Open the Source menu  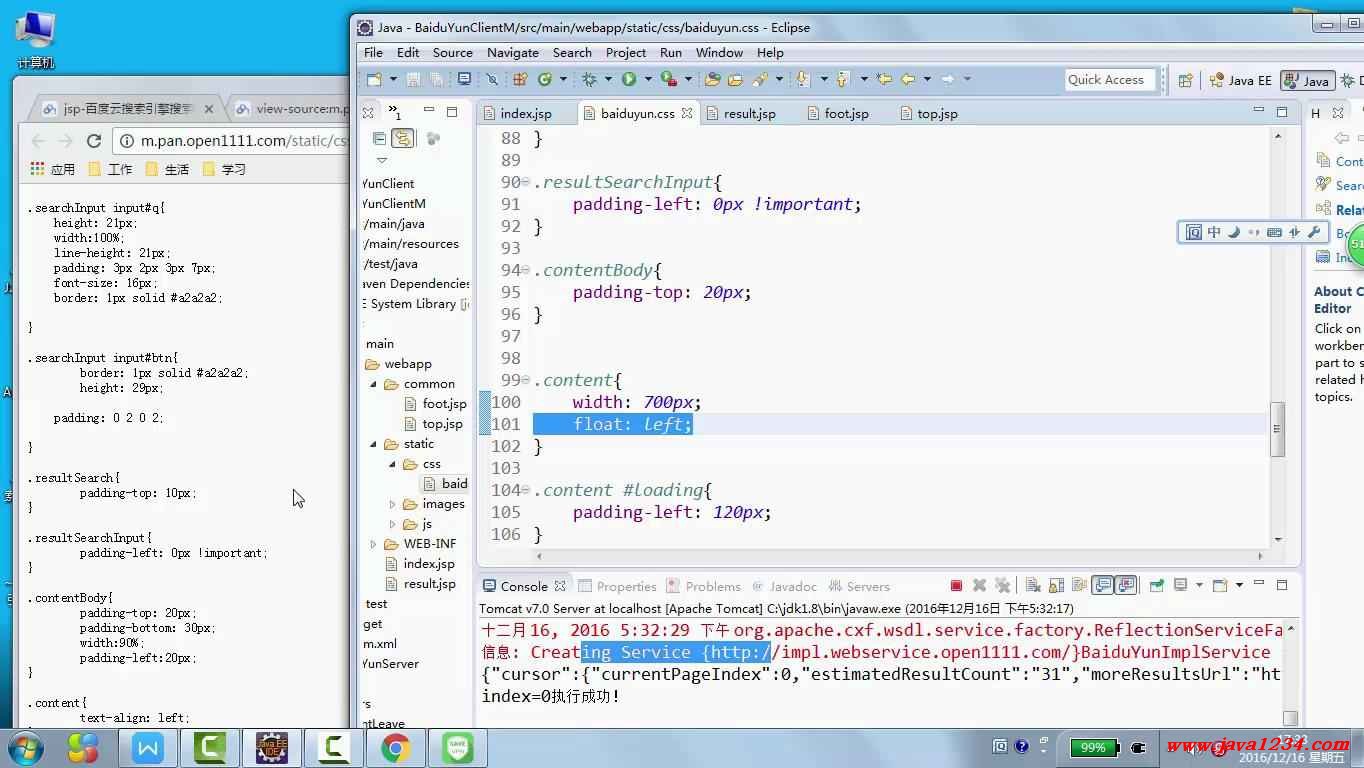click(452, 53)
